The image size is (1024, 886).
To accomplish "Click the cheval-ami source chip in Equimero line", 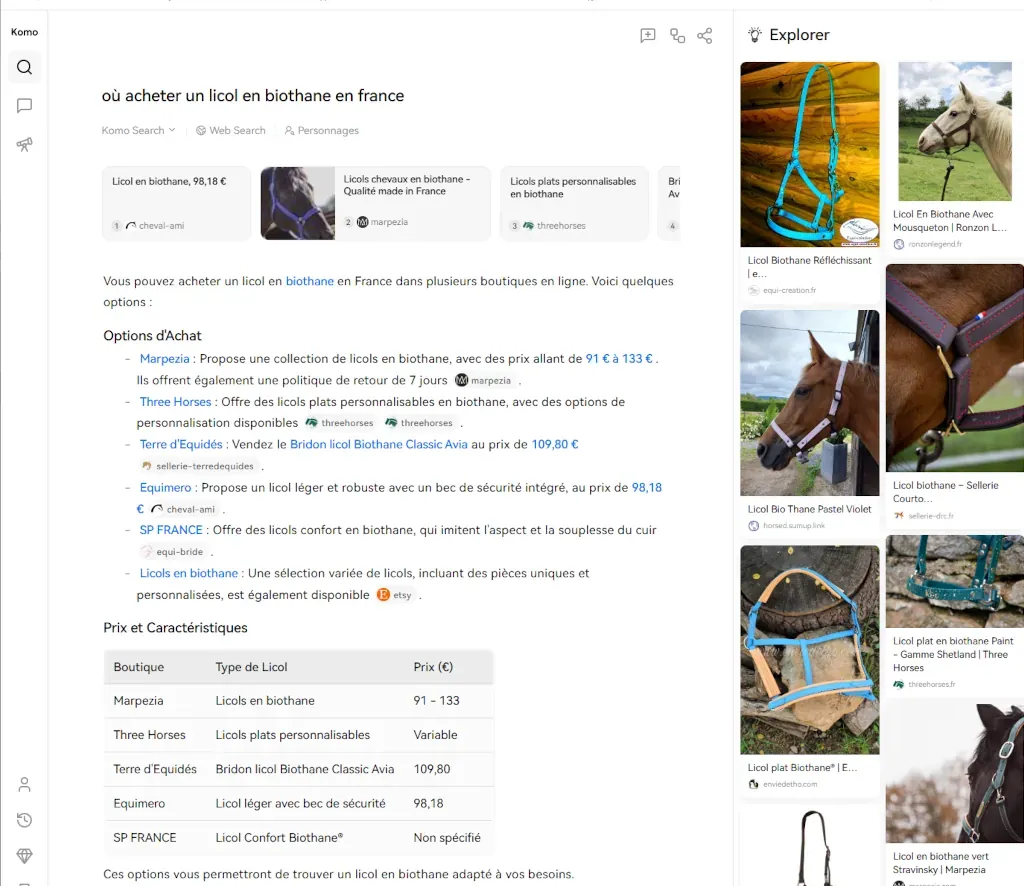I will [184, 509].
